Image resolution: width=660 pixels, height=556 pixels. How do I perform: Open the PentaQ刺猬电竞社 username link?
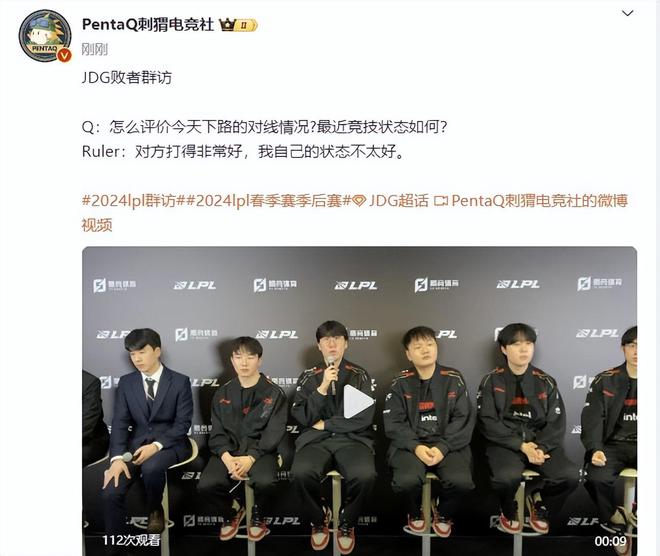pyautogui.click(x=148, y=25)
